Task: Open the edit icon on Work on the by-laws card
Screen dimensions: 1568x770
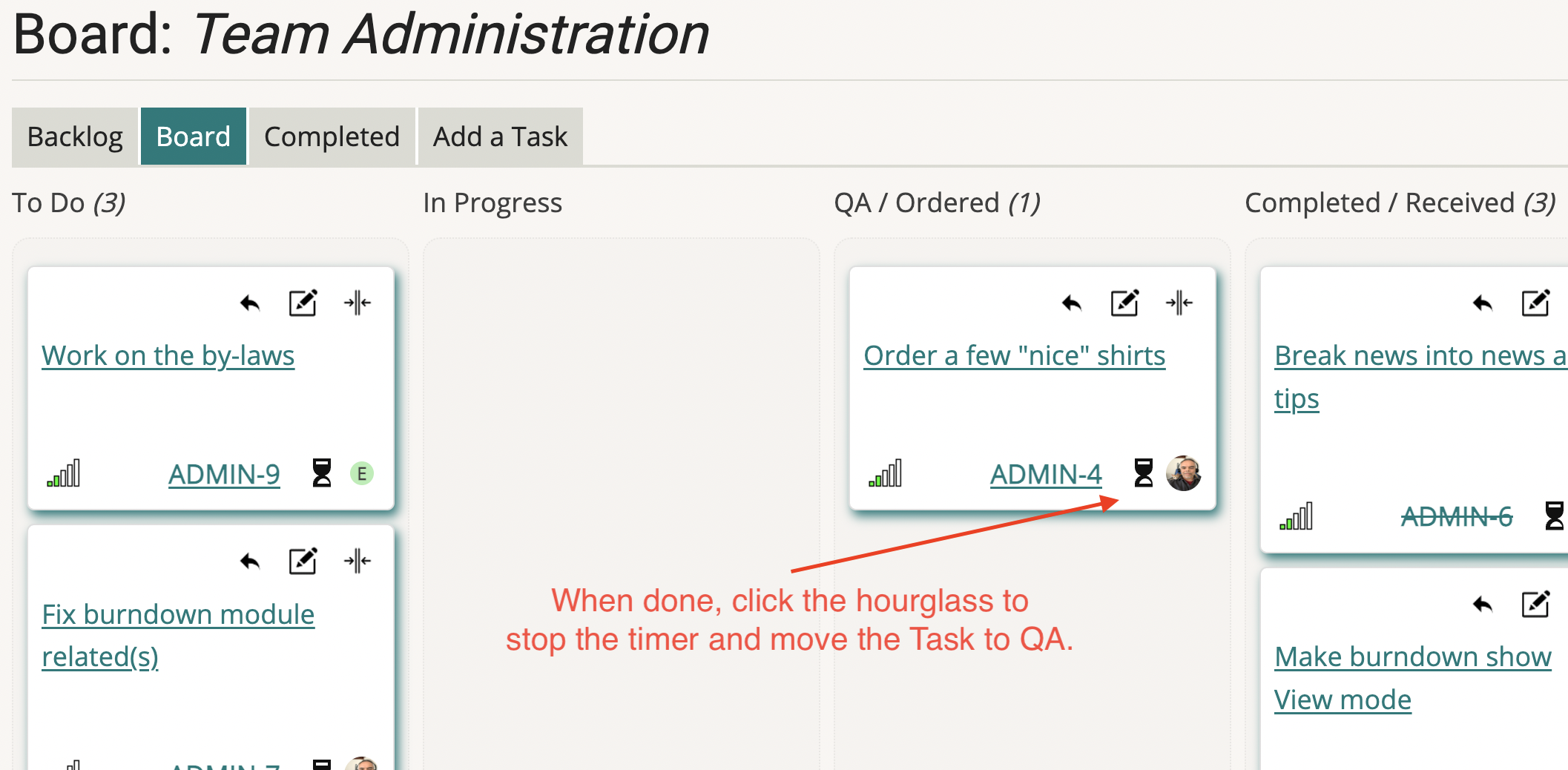Action: click(x=303, y=303)
